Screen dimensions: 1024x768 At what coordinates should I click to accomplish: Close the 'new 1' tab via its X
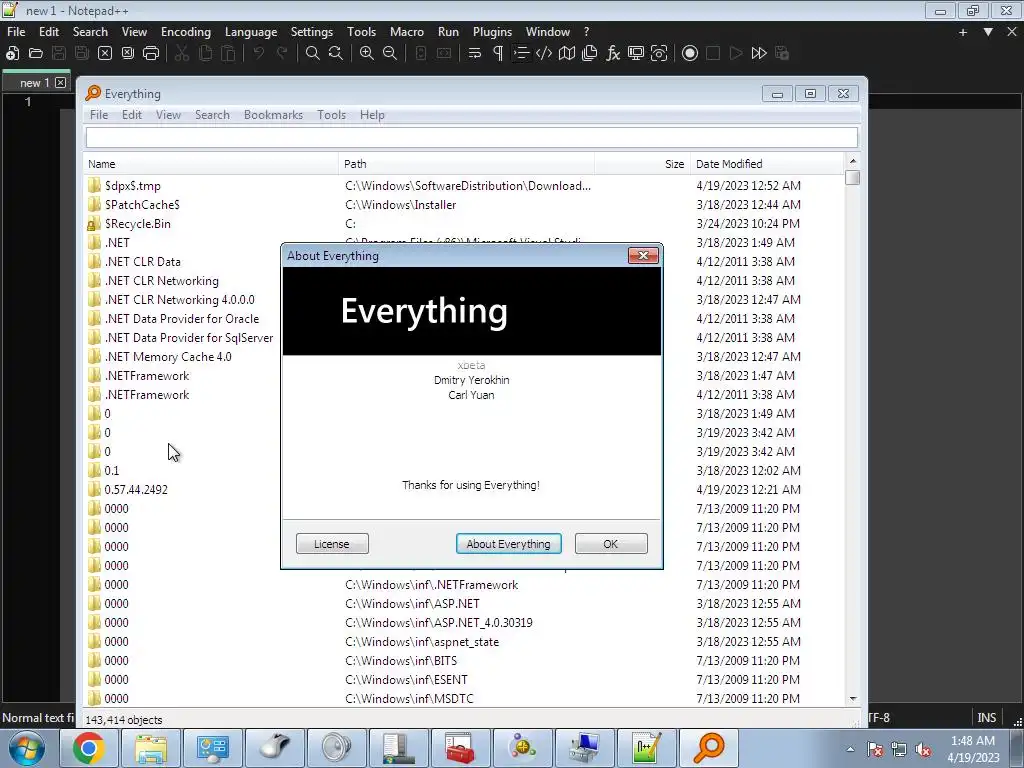tap(60, 82)
